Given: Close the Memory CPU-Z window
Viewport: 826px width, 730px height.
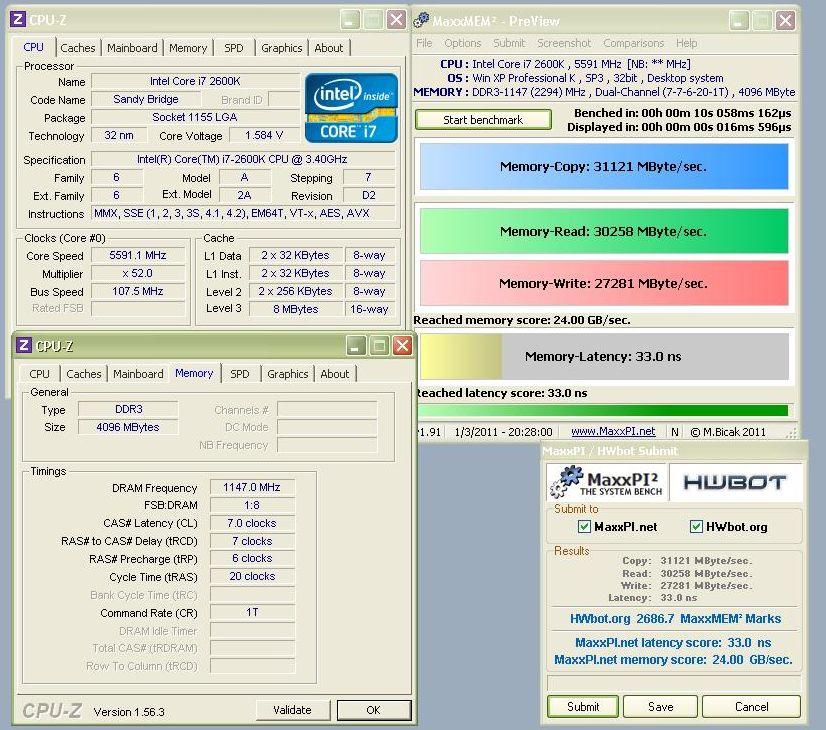Looking at the screenshot, I should point(402,346).
